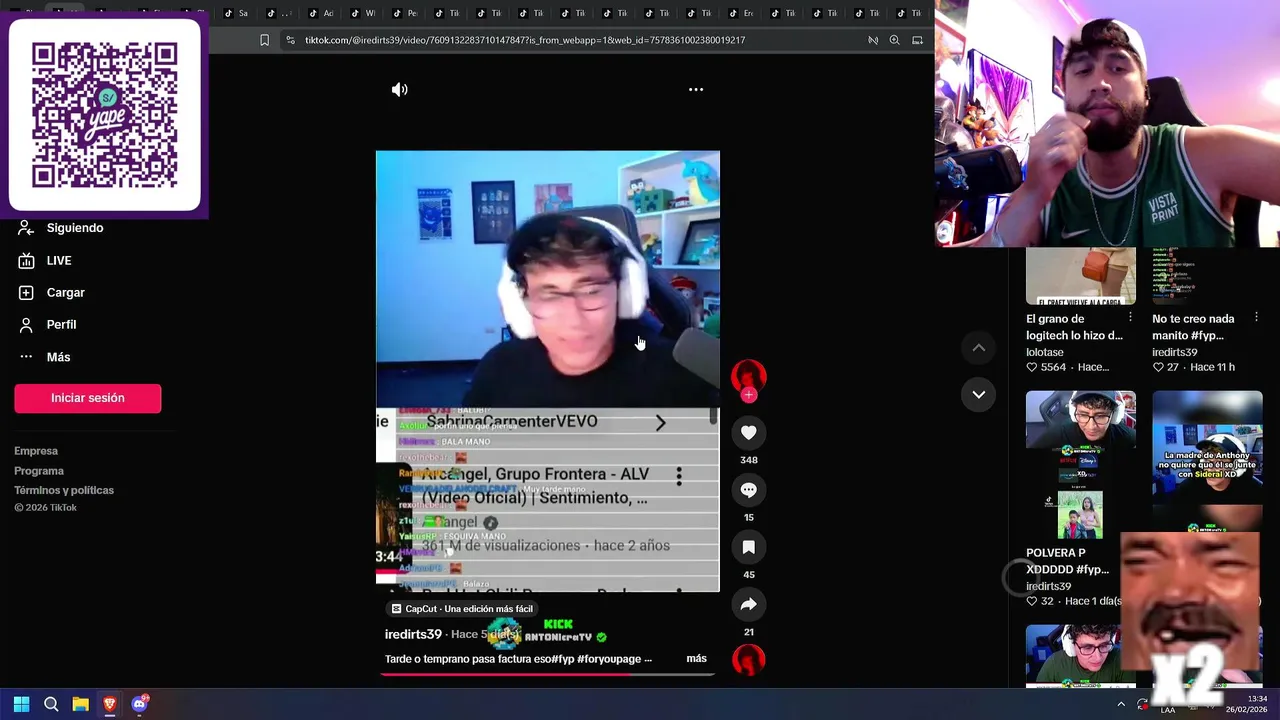
Task: Click the picture-in-picture icon in address bar
Action: point(917,40)
